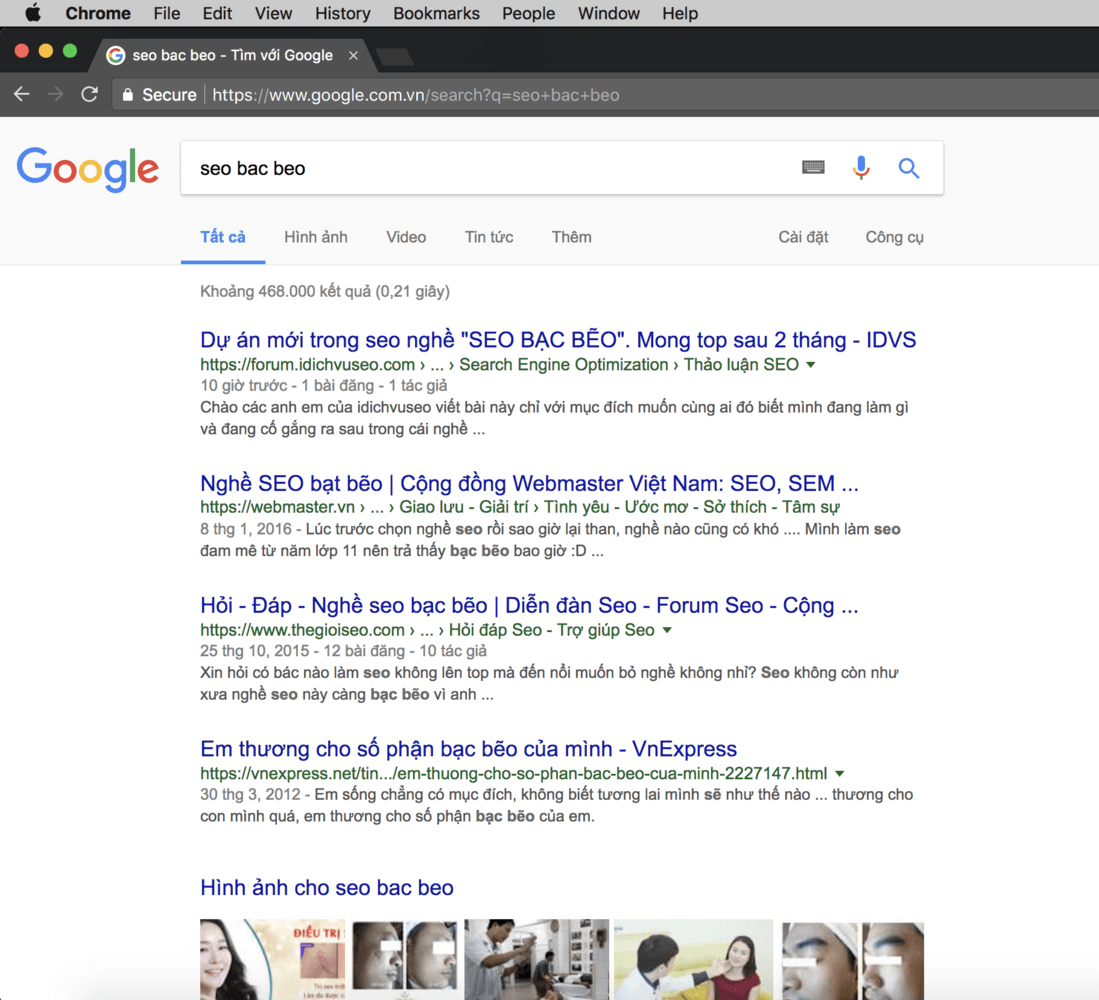
Task: Click the webmaster.vn green breadcrumb URL
Action: pyautogui.click(x=519, y=507)
